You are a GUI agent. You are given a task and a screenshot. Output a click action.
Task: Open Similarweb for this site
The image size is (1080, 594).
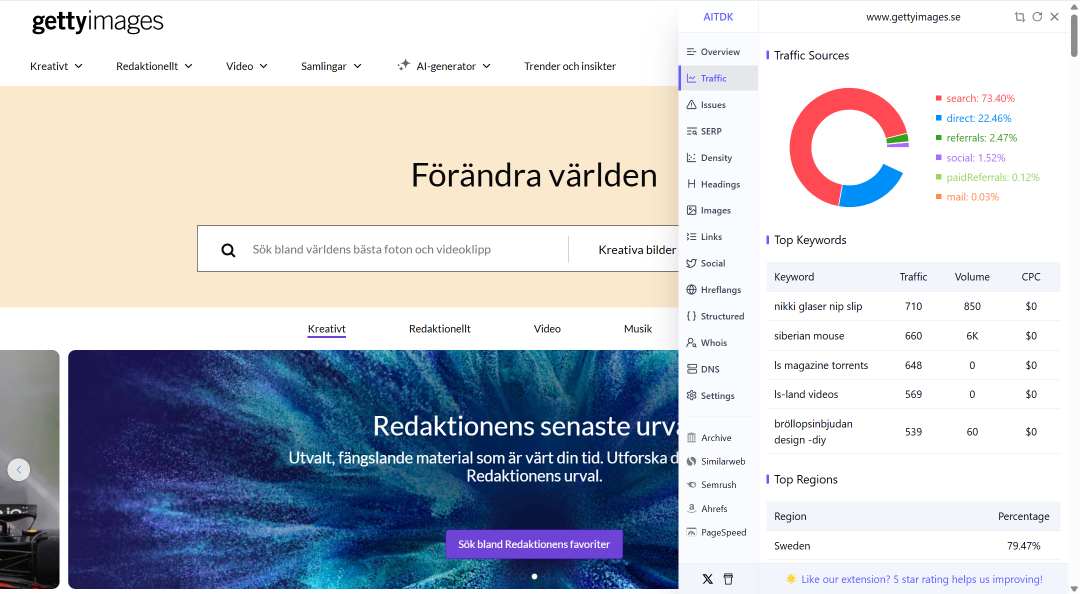click(x=718, y=461)
